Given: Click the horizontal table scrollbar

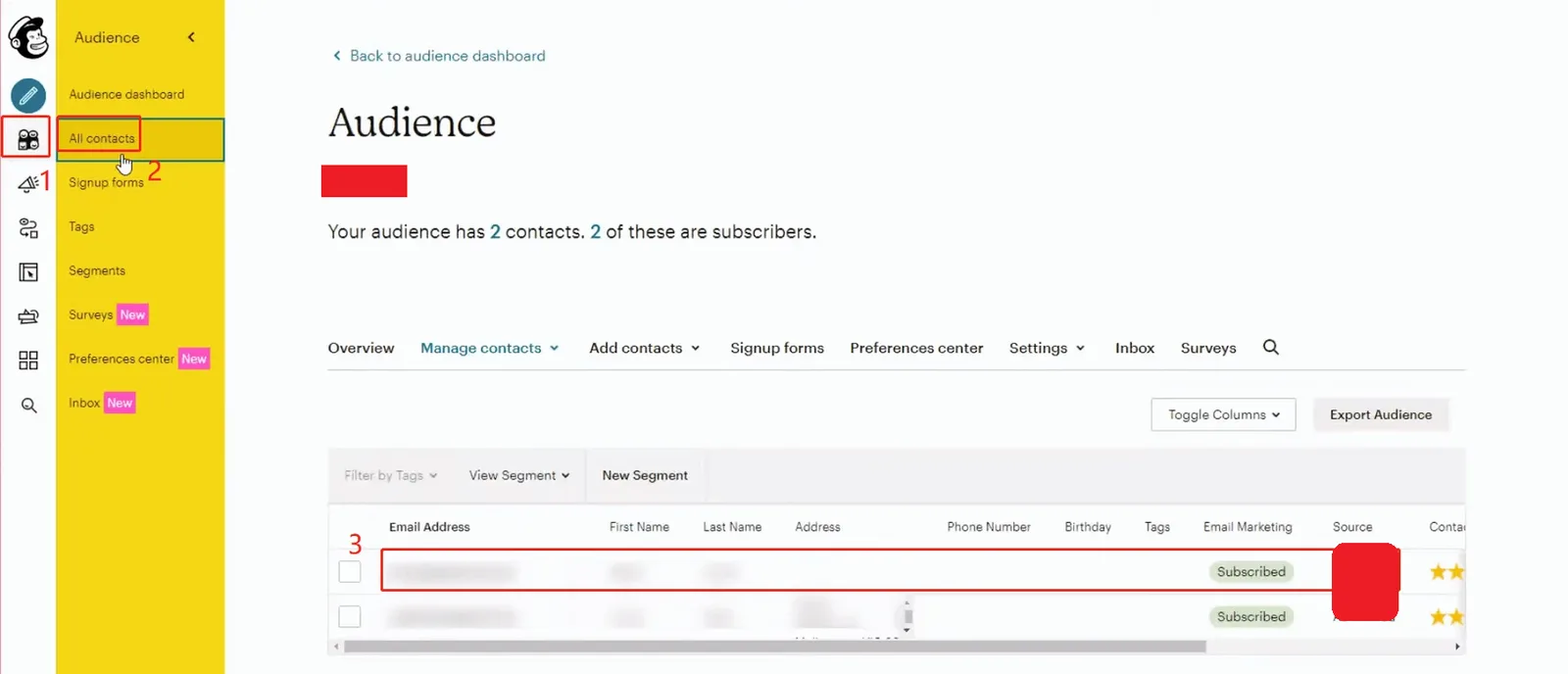Looking at the screenshot, I should click(x=774, y=647).
